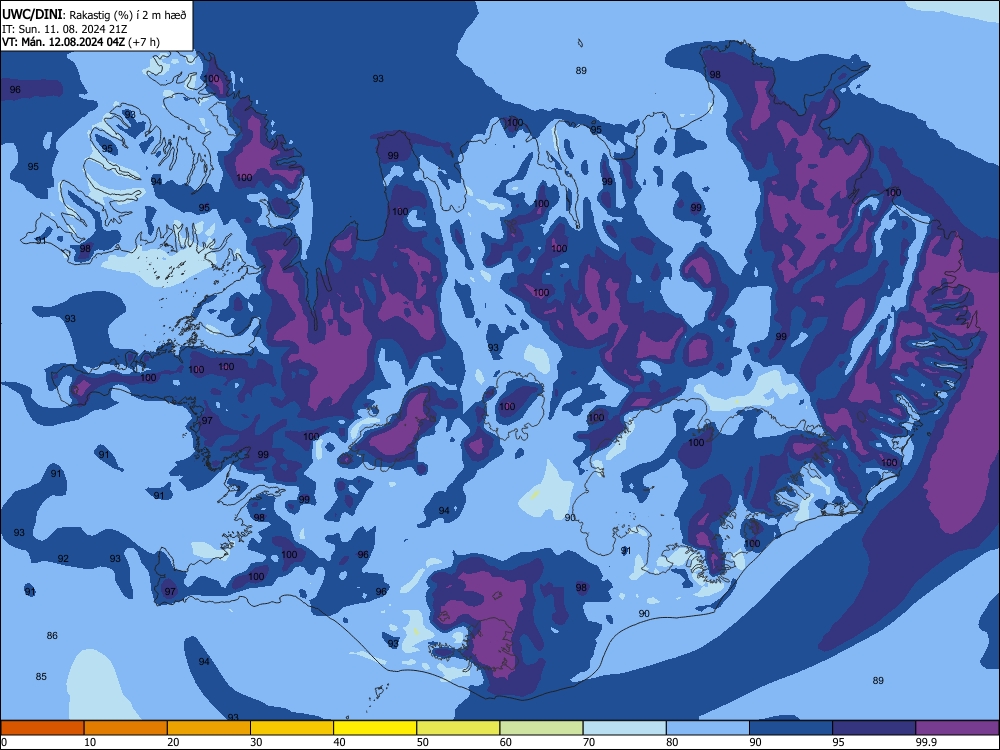Click the 'Rakastig (%) í 2 m hæð' label
Image resolution: width=1000 pixels, height=750 pixels.
(x=128, y=15)
